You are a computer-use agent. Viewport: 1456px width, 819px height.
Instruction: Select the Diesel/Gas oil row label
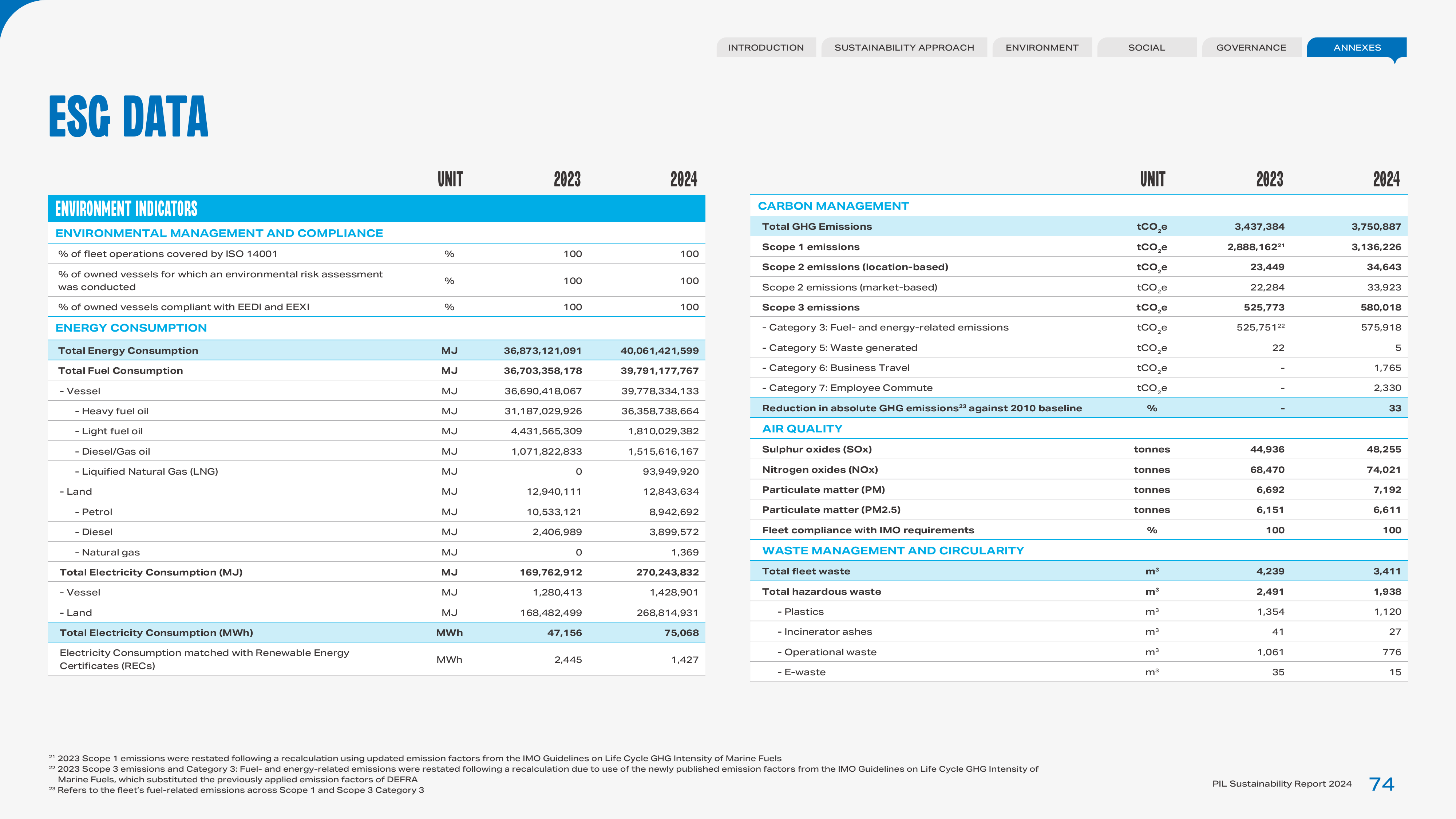(112, 452)
